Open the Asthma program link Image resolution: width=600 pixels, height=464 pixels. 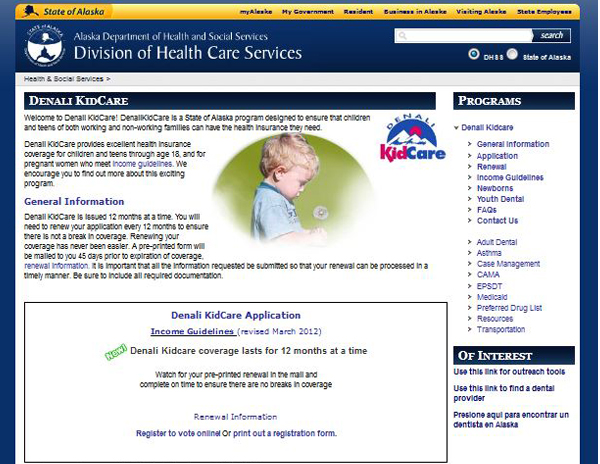489,253
